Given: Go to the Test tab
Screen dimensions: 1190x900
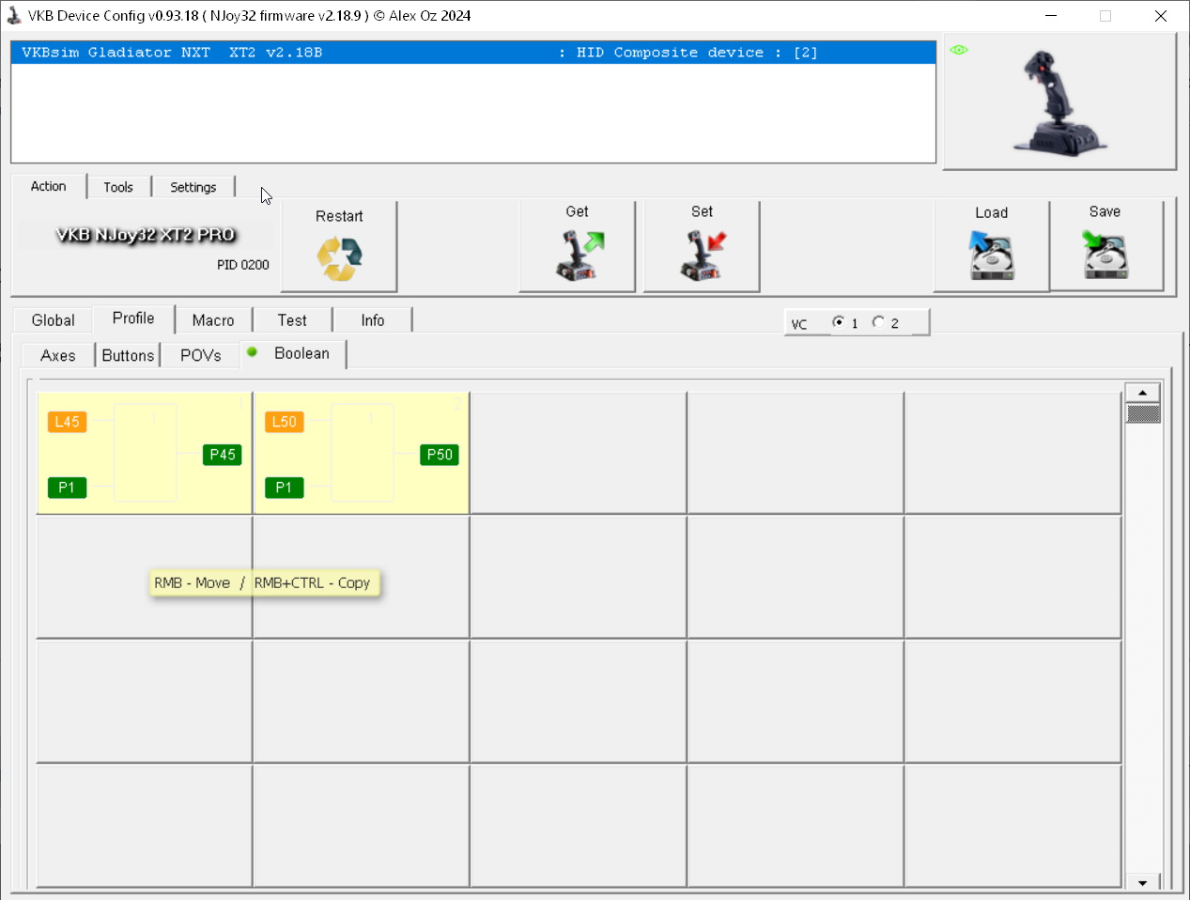Looking at the screenshot, I should (x=292, y=320).
